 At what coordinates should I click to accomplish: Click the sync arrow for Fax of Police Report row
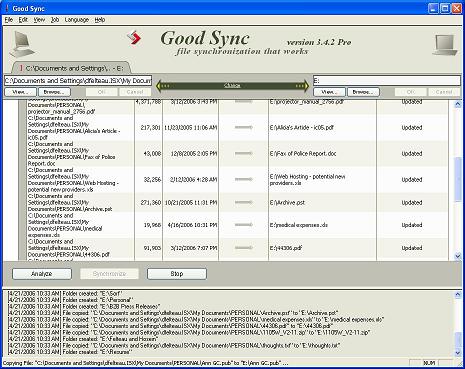pos(244,153)
